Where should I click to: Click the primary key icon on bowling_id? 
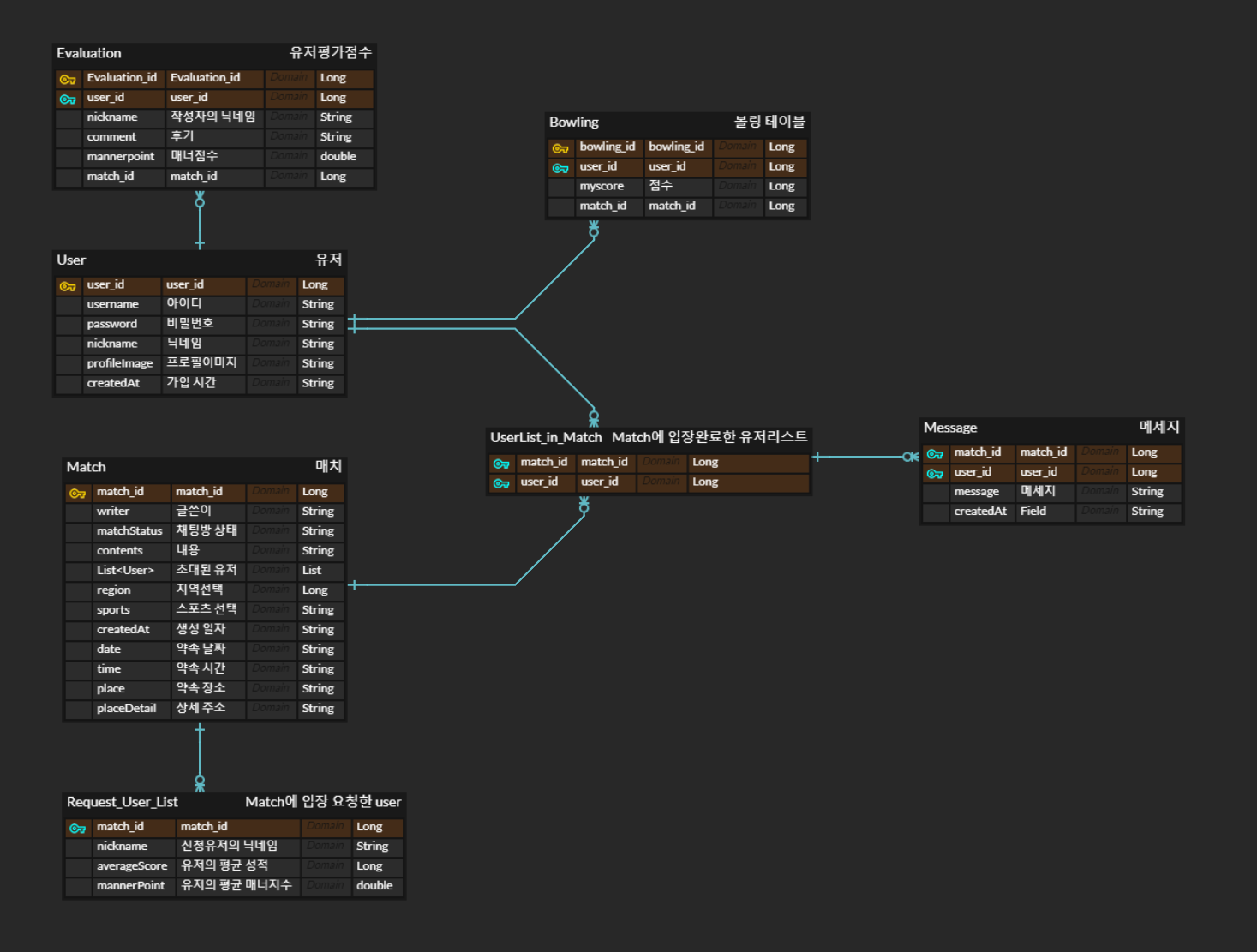[562, 147]
